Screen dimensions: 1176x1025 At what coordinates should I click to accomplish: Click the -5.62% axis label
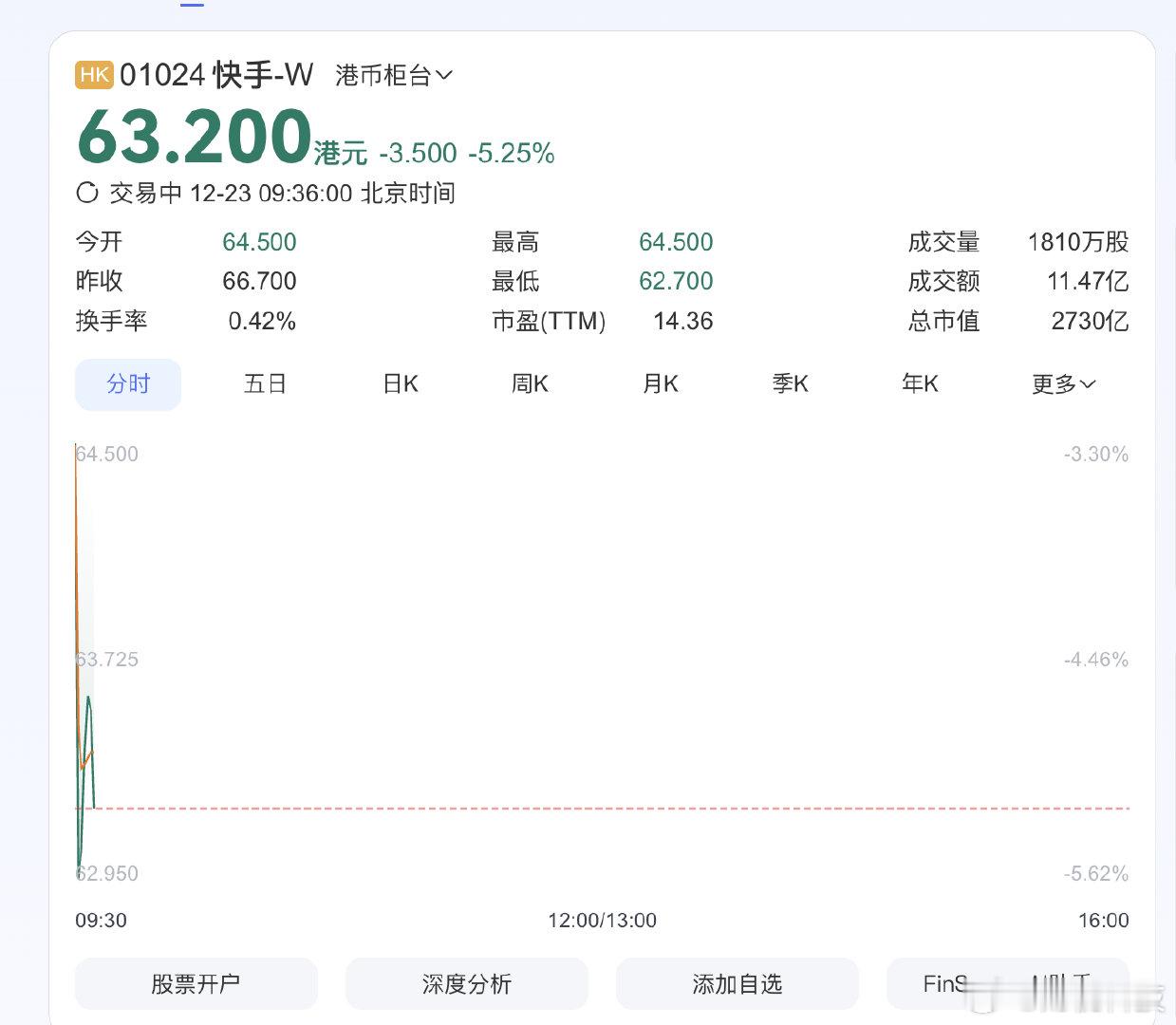(x=1096, y=874)
